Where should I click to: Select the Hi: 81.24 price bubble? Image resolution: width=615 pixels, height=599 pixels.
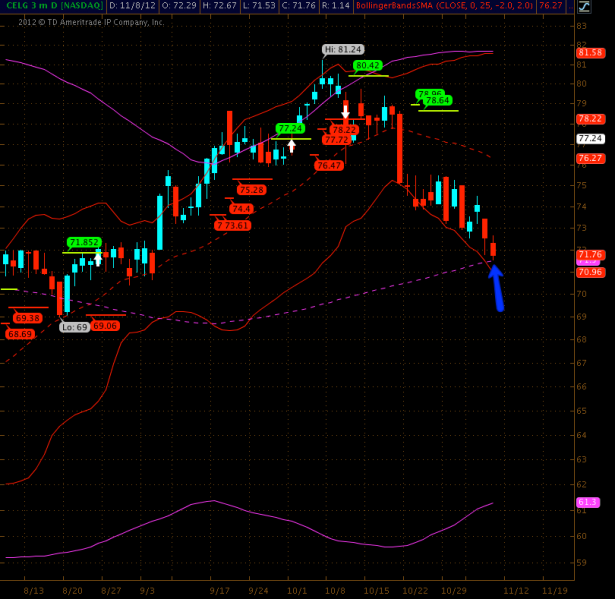click(343, 49)
